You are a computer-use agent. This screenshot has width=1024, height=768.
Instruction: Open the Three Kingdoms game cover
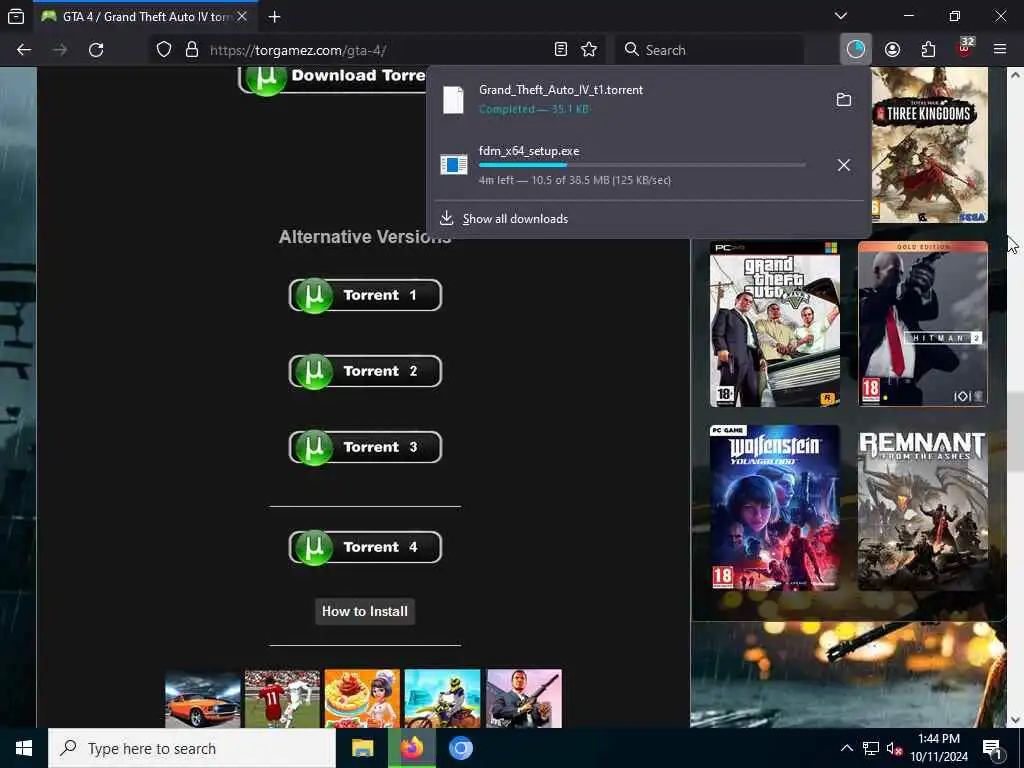tap(930, 144)
